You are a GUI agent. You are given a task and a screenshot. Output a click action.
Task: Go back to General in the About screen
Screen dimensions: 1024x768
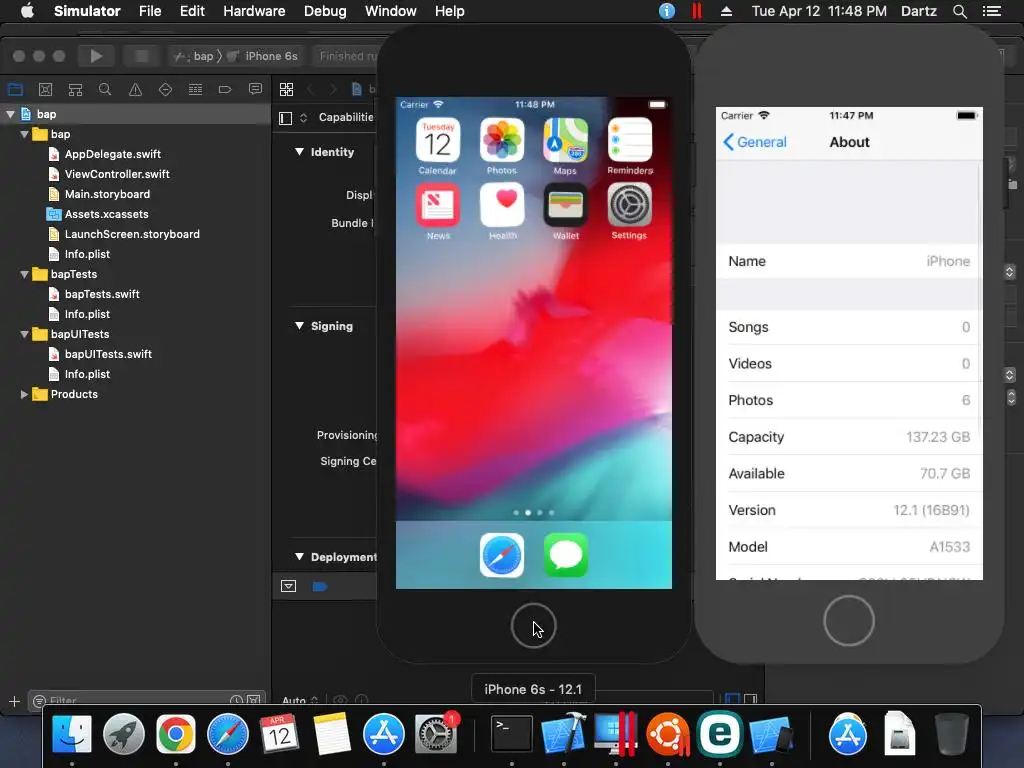tap(755, 142)
